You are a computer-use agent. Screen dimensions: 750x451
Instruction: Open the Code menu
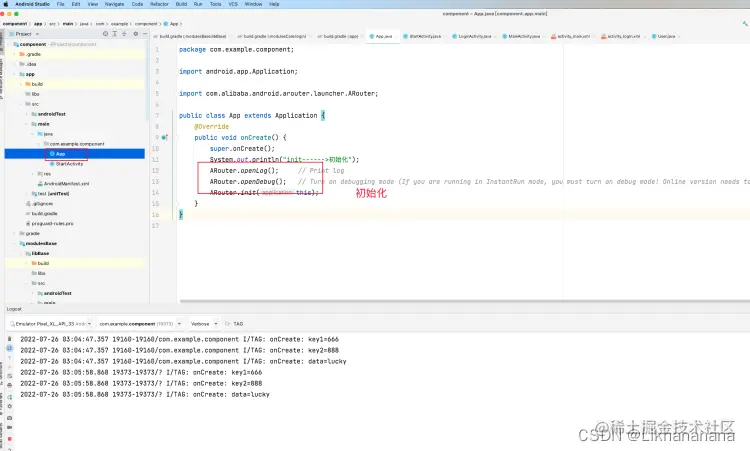point(137,4)
